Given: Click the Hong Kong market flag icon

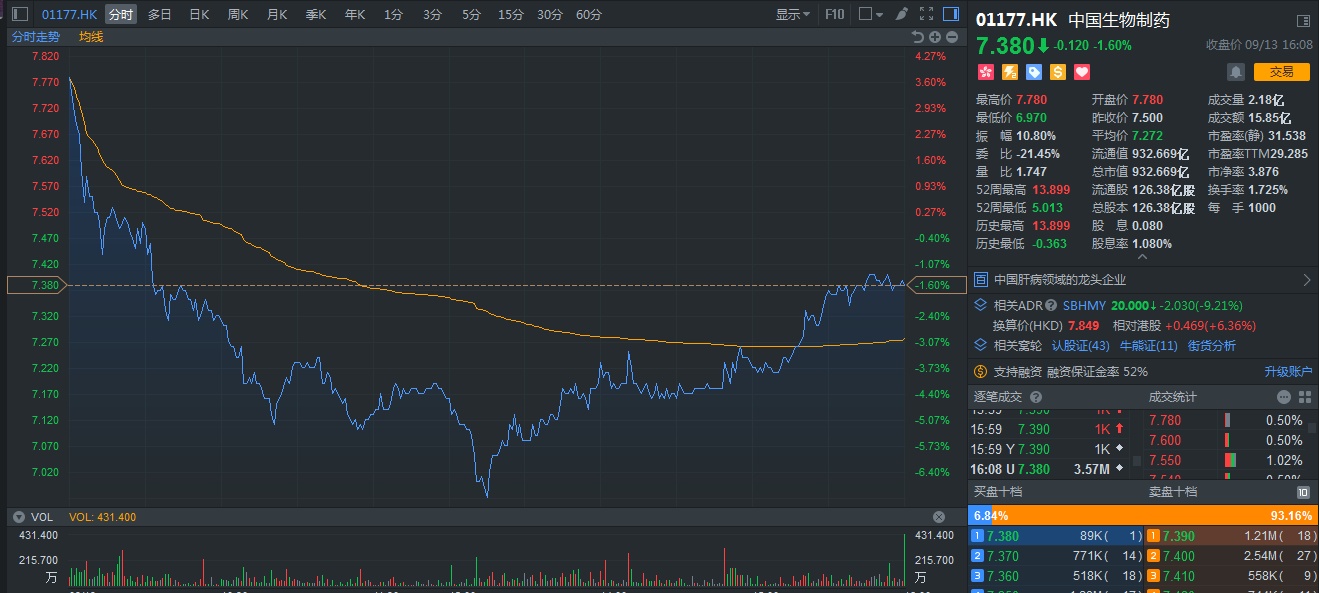Looking at the screenshot, I should pyautogui.click(x=985, y=72).
